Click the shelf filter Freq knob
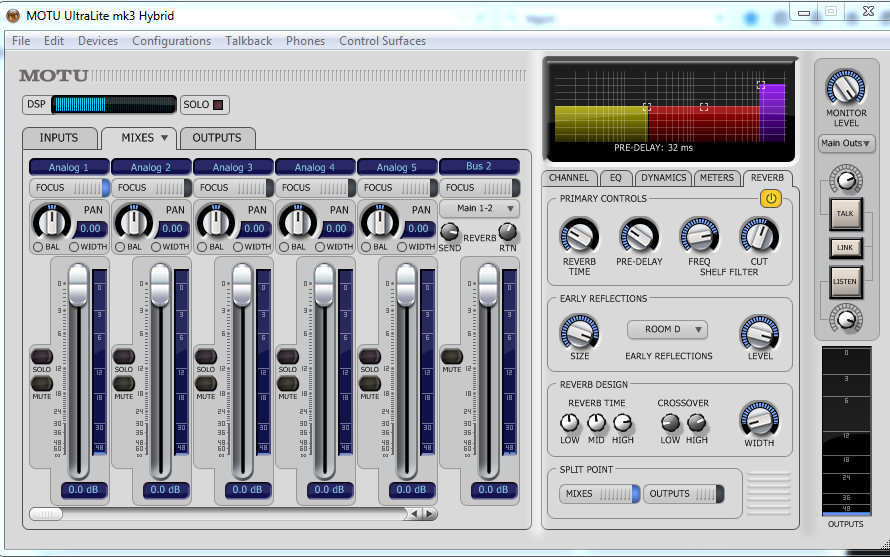The width and height of the screenshot is (890, 557). [x=699, y=236]
